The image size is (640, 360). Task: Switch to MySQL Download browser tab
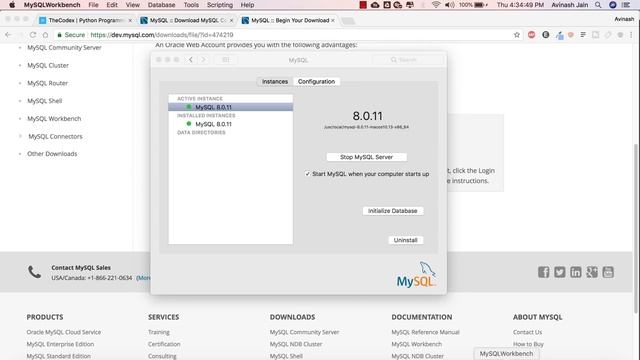point(187,20)
